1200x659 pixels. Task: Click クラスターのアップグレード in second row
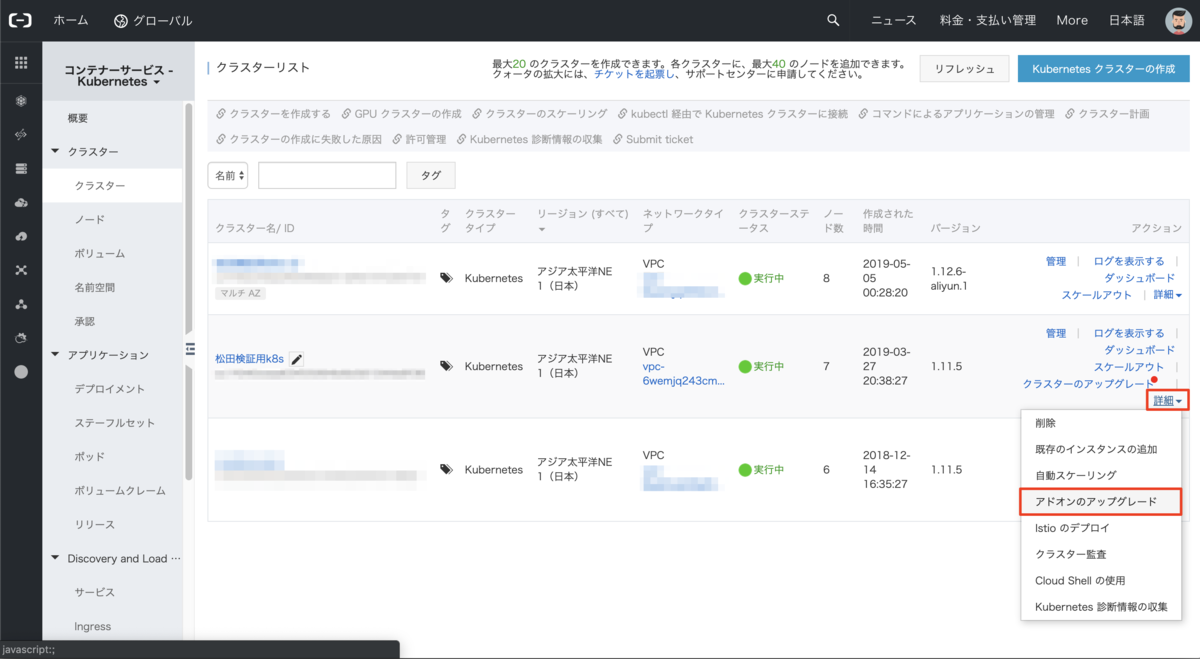[x=1087, y=384]
